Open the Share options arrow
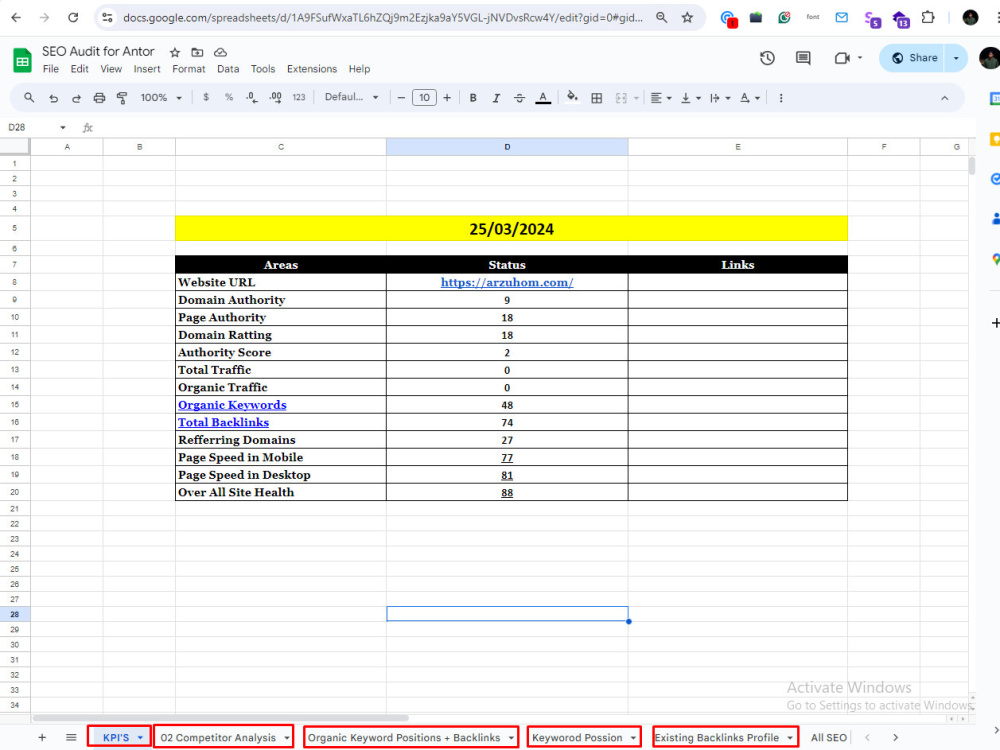Image resolution: width=1000 pixels, height=750 pixels. (x=956, y=58)
